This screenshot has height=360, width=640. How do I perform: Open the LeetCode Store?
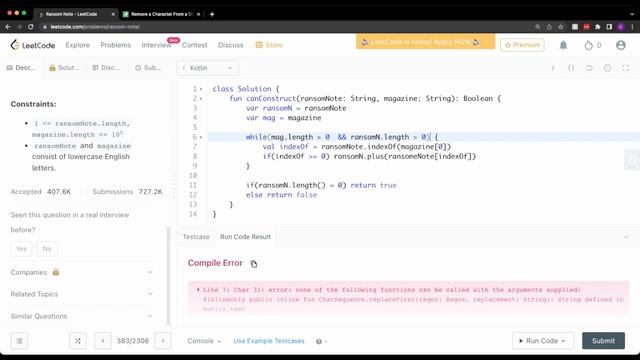tap(269, 45)
